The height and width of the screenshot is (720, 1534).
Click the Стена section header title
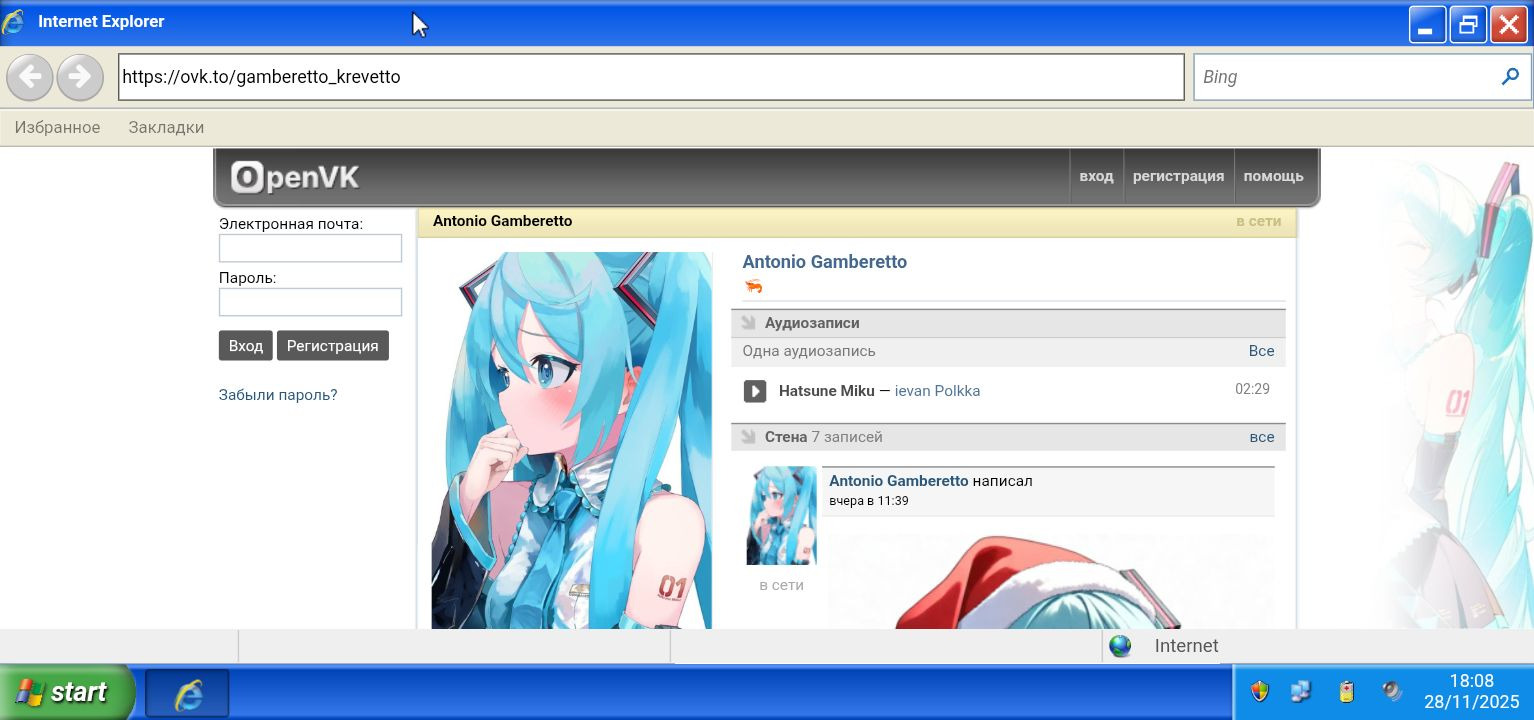[x=786, y=437]
